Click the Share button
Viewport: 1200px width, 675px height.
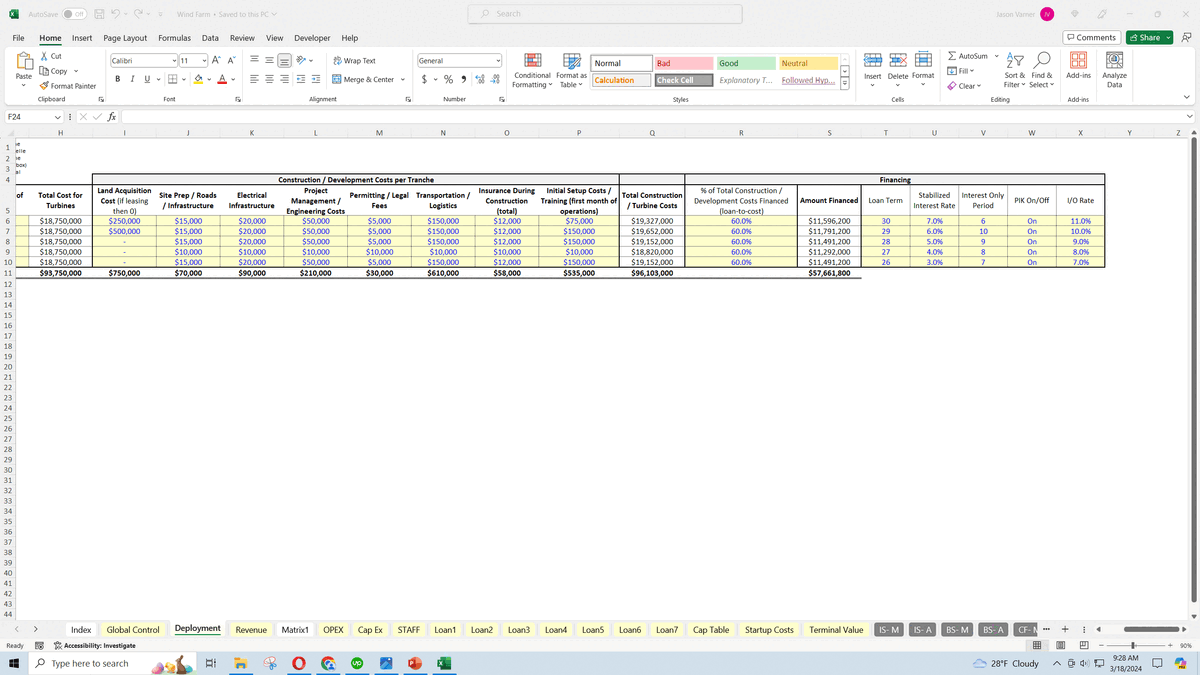tap(1148, 36)
